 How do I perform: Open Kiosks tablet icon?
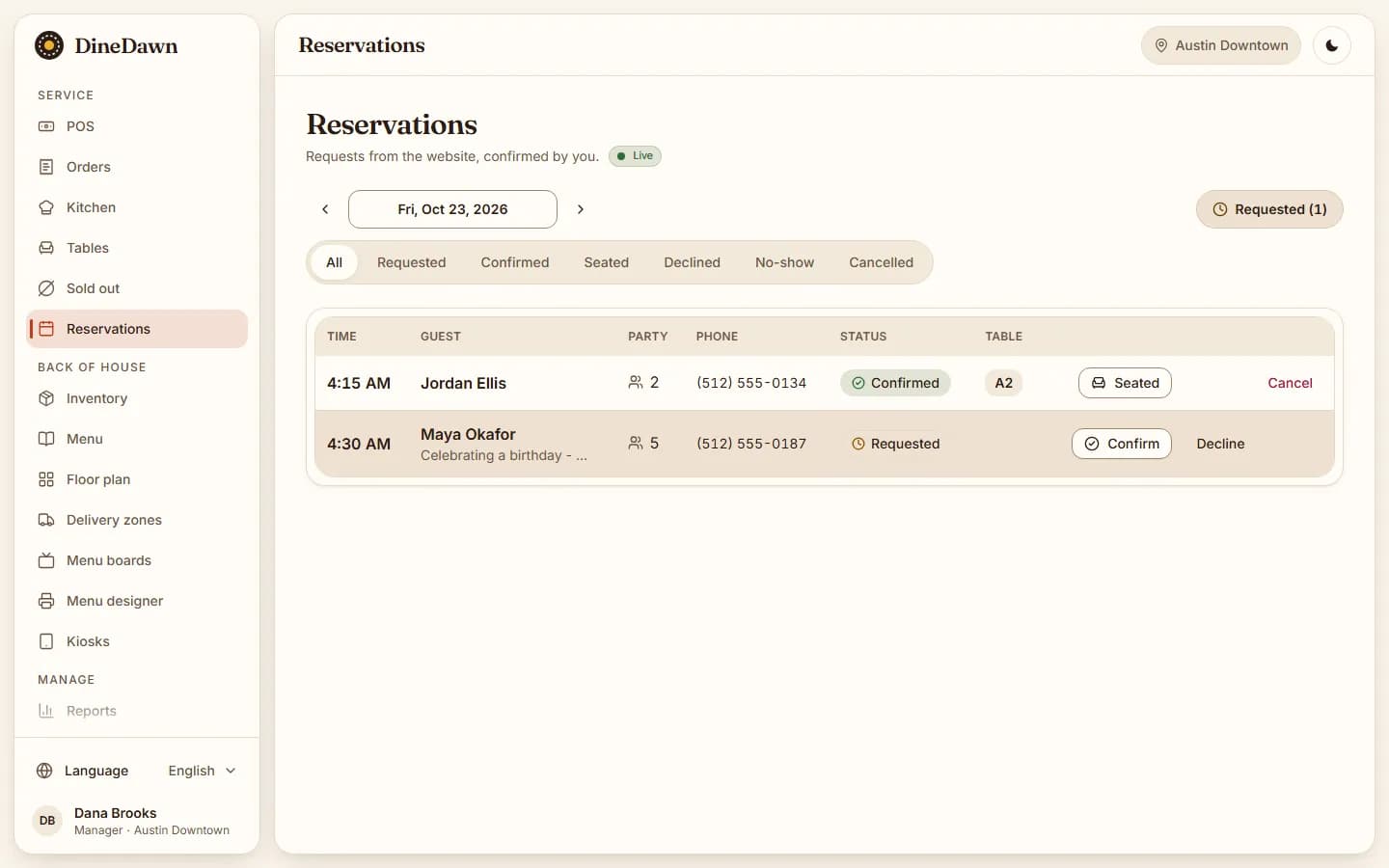(x=46, y=641)
